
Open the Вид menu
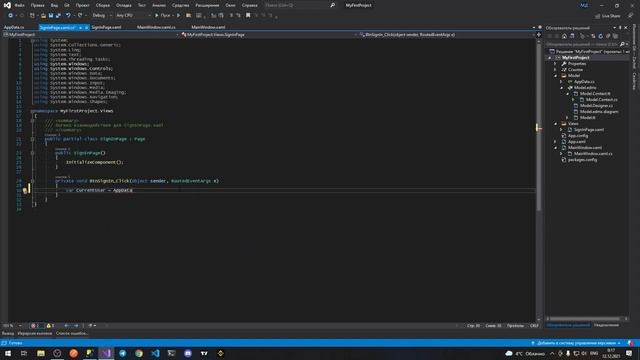[x=54, y=5]
